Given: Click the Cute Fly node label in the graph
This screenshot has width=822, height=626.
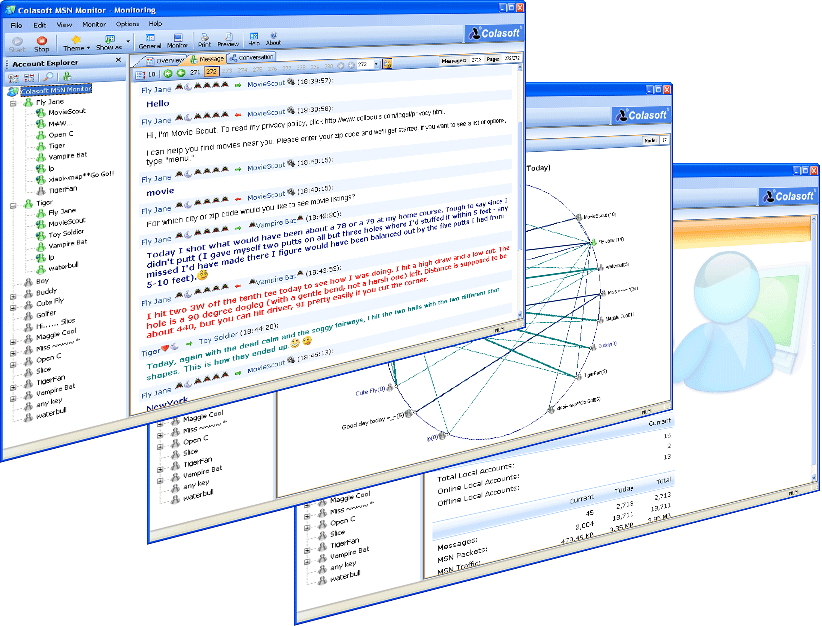Looking at the screenshot, I should point(370,391).
